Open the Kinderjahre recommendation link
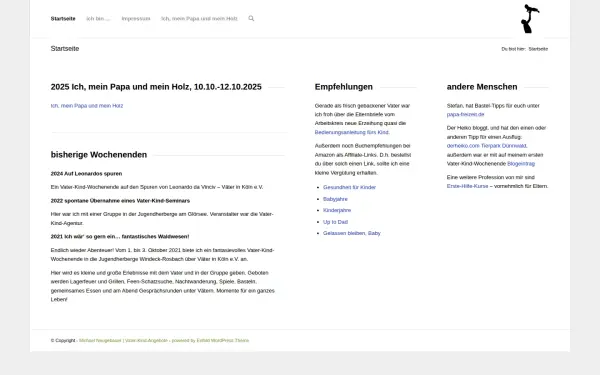The image size is (600, 375). [x=337, y=210]
